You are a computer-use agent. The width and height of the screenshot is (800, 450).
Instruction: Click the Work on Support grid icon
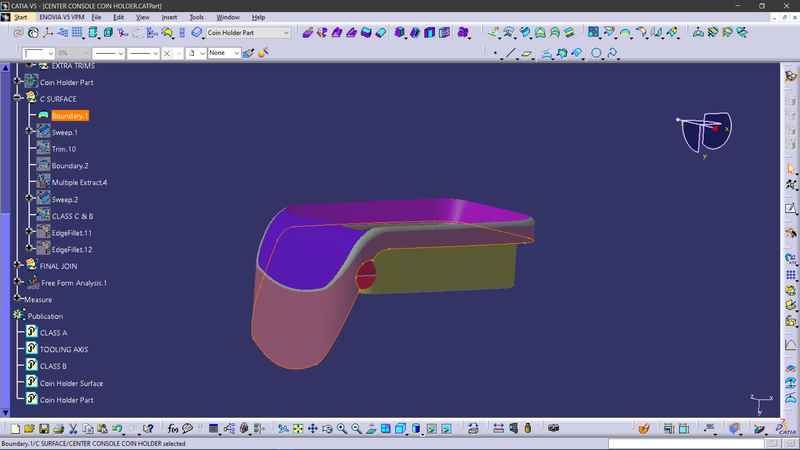pos(78,33)
